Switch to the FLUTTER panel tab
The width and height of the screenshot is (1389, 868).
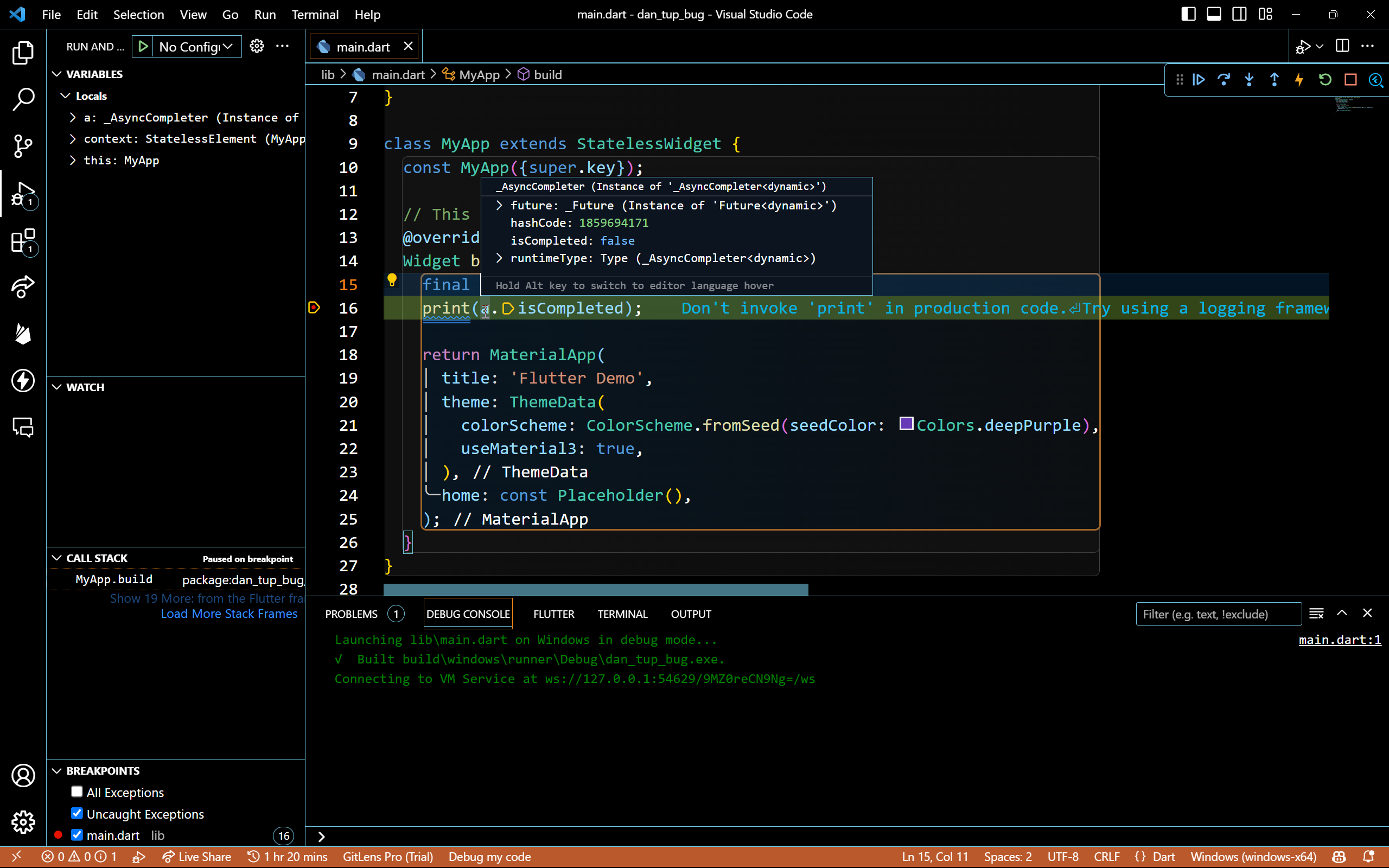553,614
